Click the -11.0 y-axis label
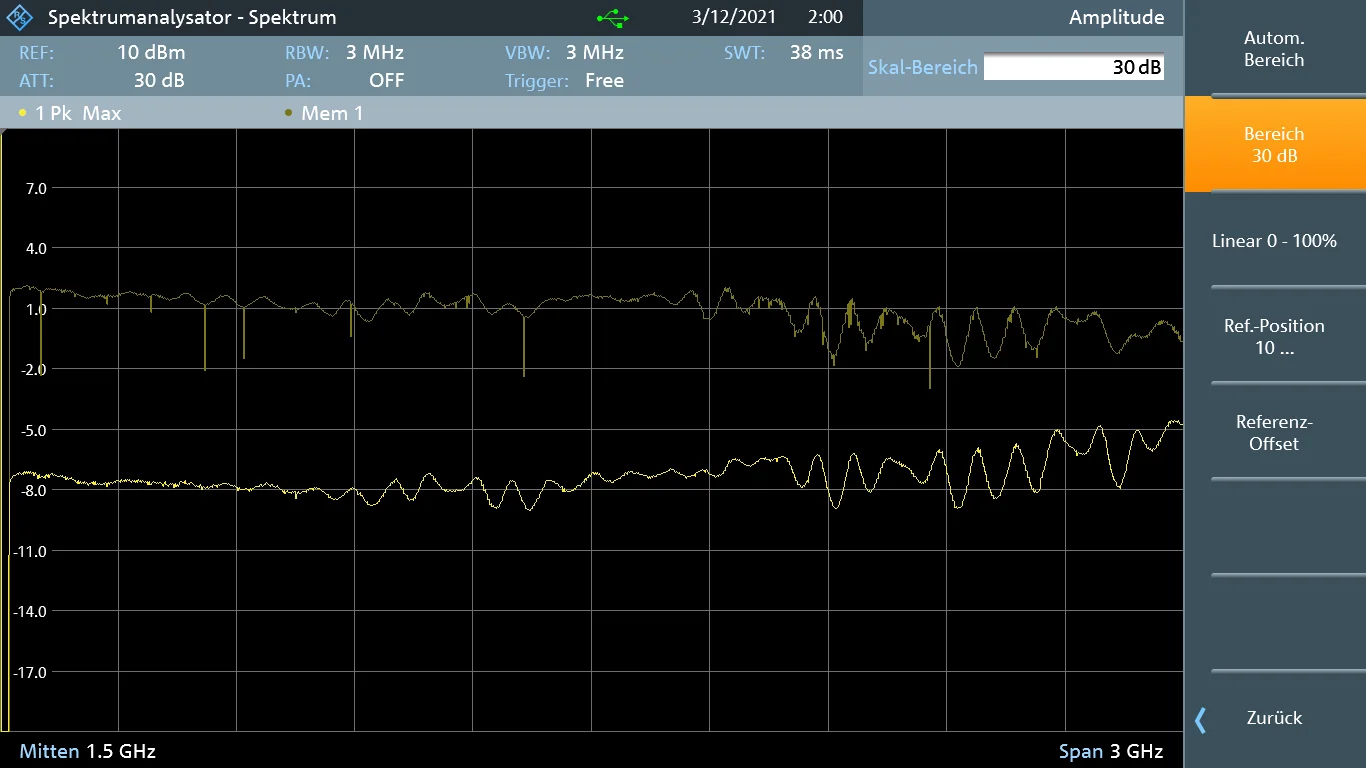 pos(29,551)
